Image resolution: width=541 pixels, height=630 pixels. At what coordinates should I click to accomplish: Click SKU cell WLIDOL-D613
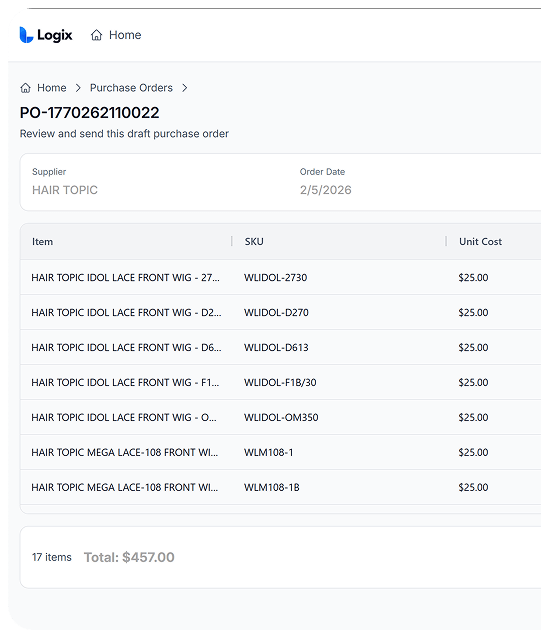pyautogui.click(x=276, y=348)
